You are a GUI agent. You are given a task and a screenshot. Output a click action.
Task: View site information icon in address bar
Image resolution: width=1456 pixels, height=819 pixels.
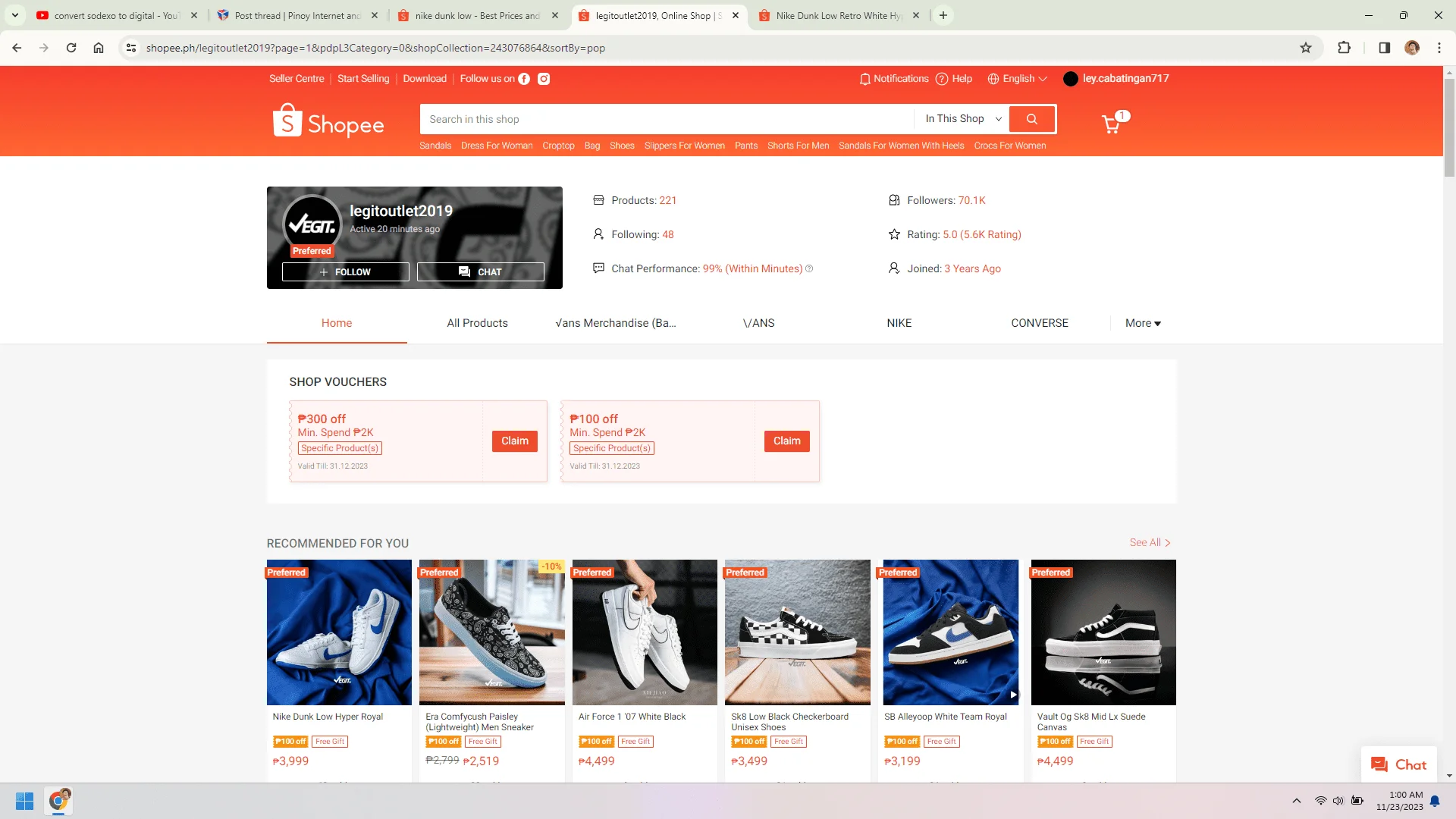point(131,48)
